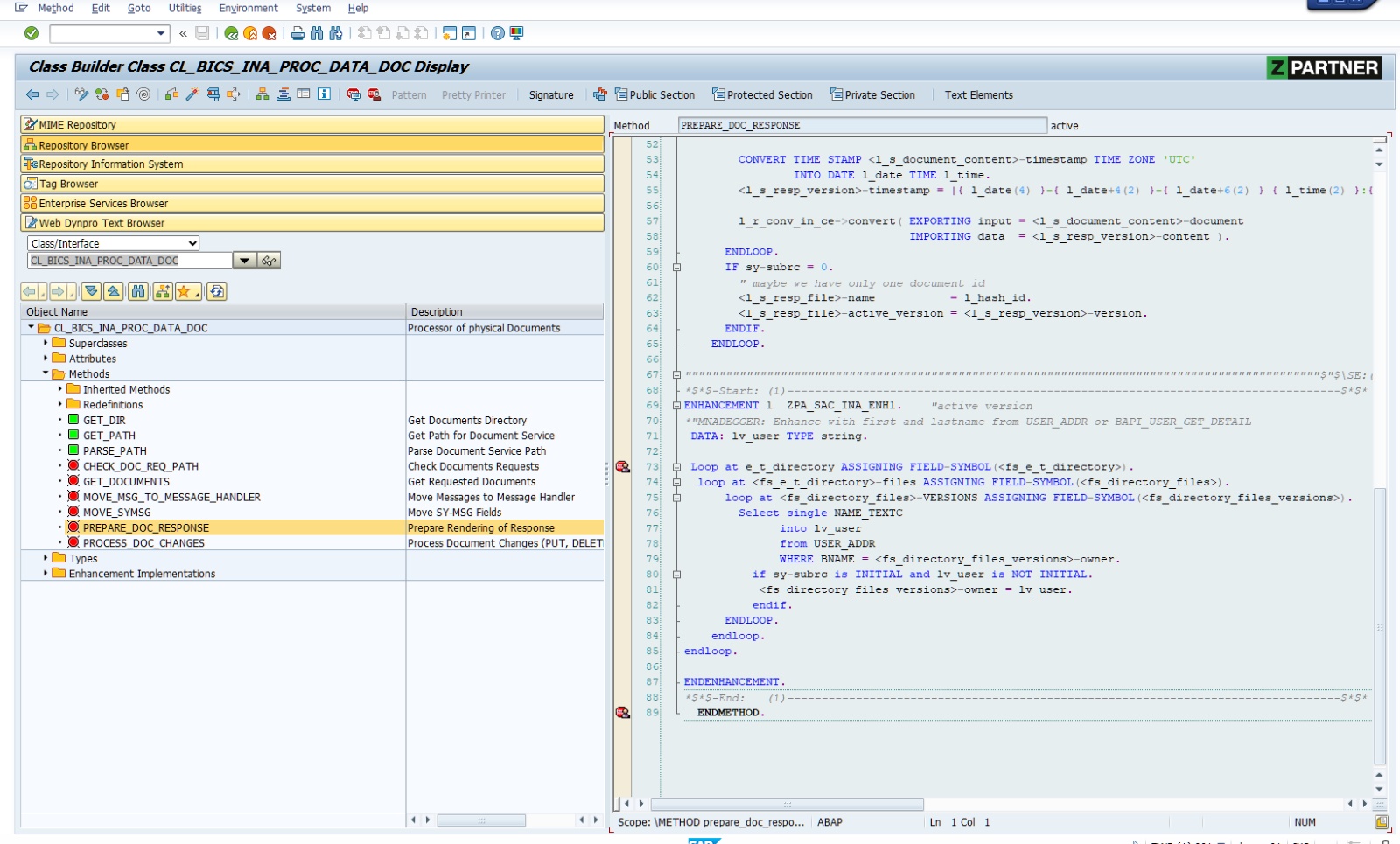Open the System menu
The height and width of the screenshot is (844, 1400).
[x=313, y=8]
